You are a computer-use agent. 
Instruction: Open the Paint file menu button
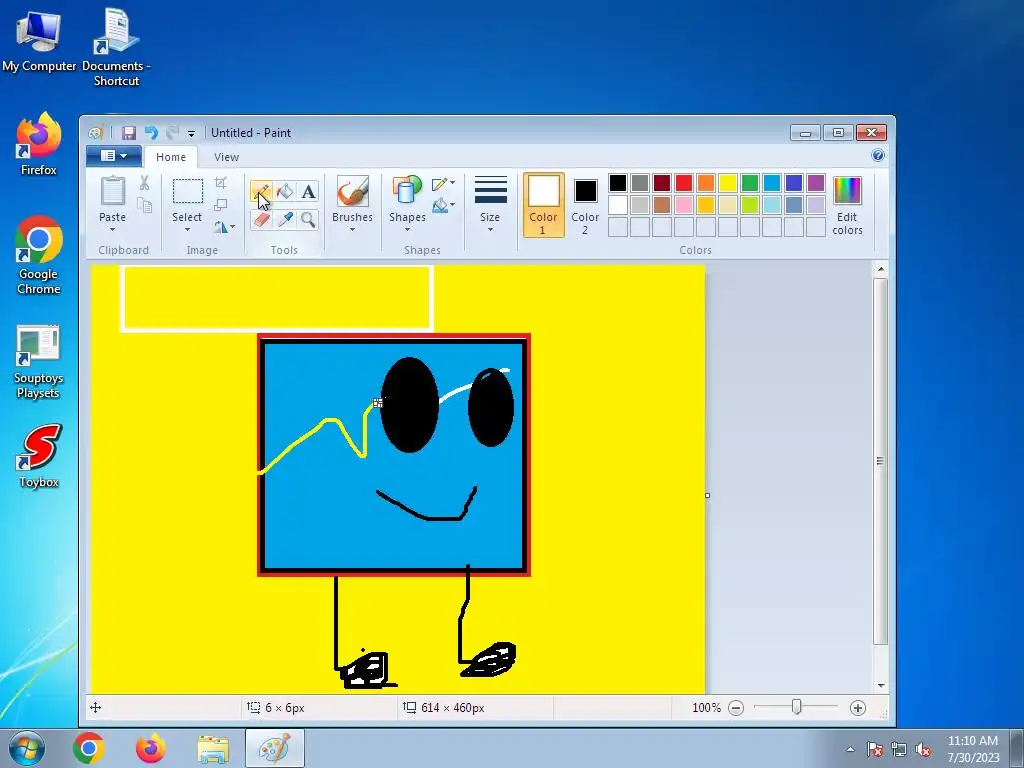coord(114,155)
